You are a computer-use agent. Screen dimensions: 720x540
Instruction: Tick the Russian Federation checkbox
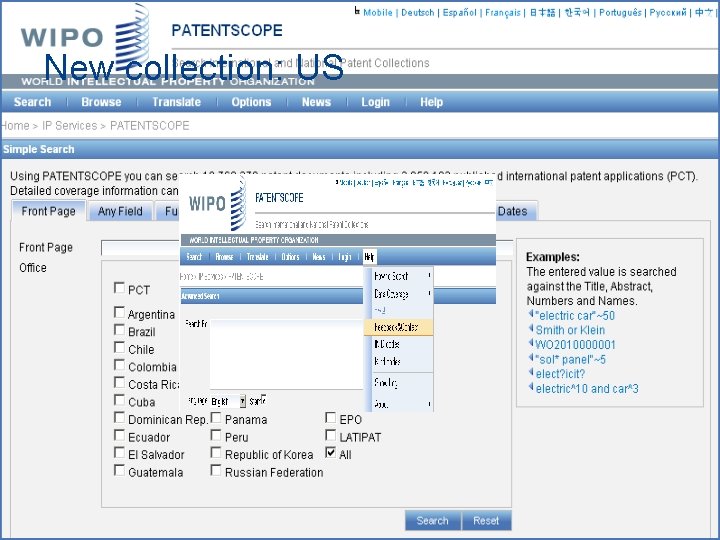tap(216, 471)
